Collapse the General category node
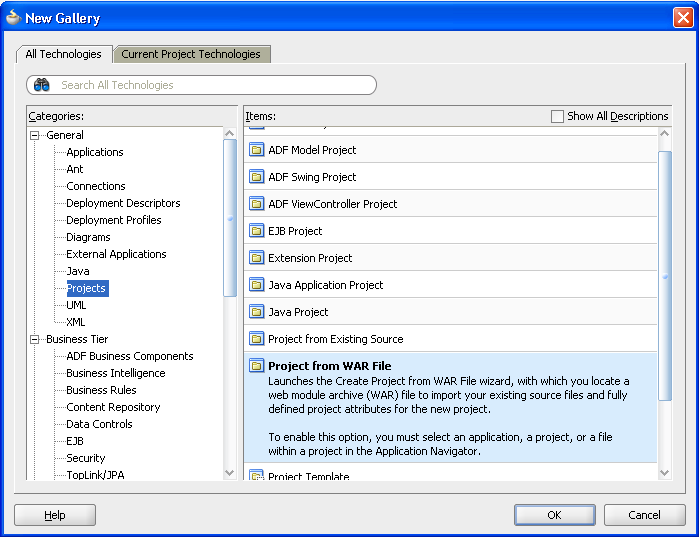 pos(36,135)
